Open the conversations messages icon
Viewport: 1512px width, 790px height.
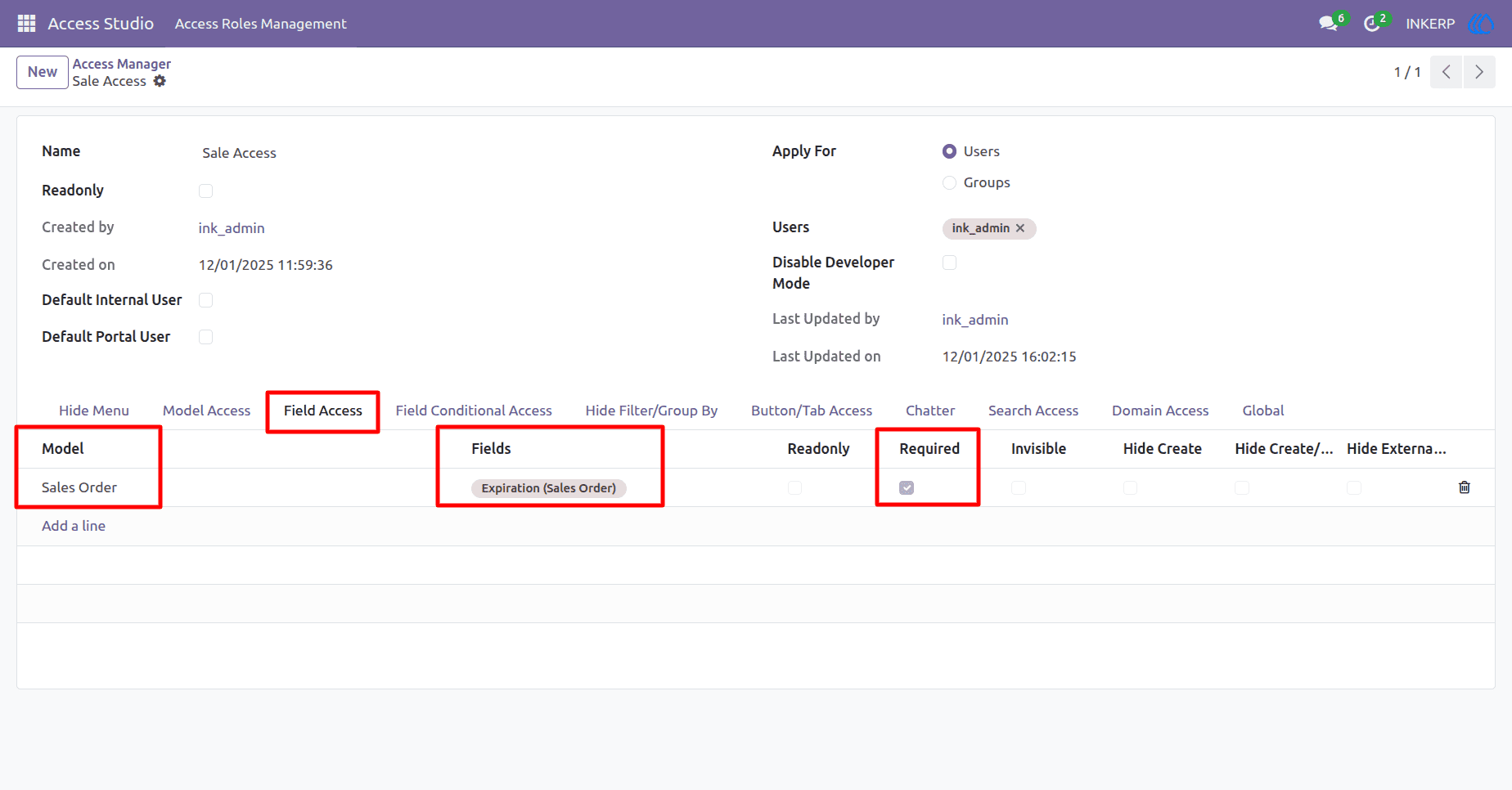click(1328, 24)
